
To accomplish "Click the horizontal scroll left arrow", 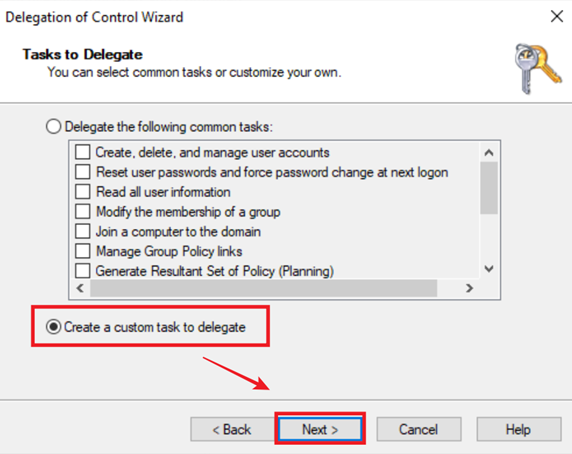I will point(80,288).
